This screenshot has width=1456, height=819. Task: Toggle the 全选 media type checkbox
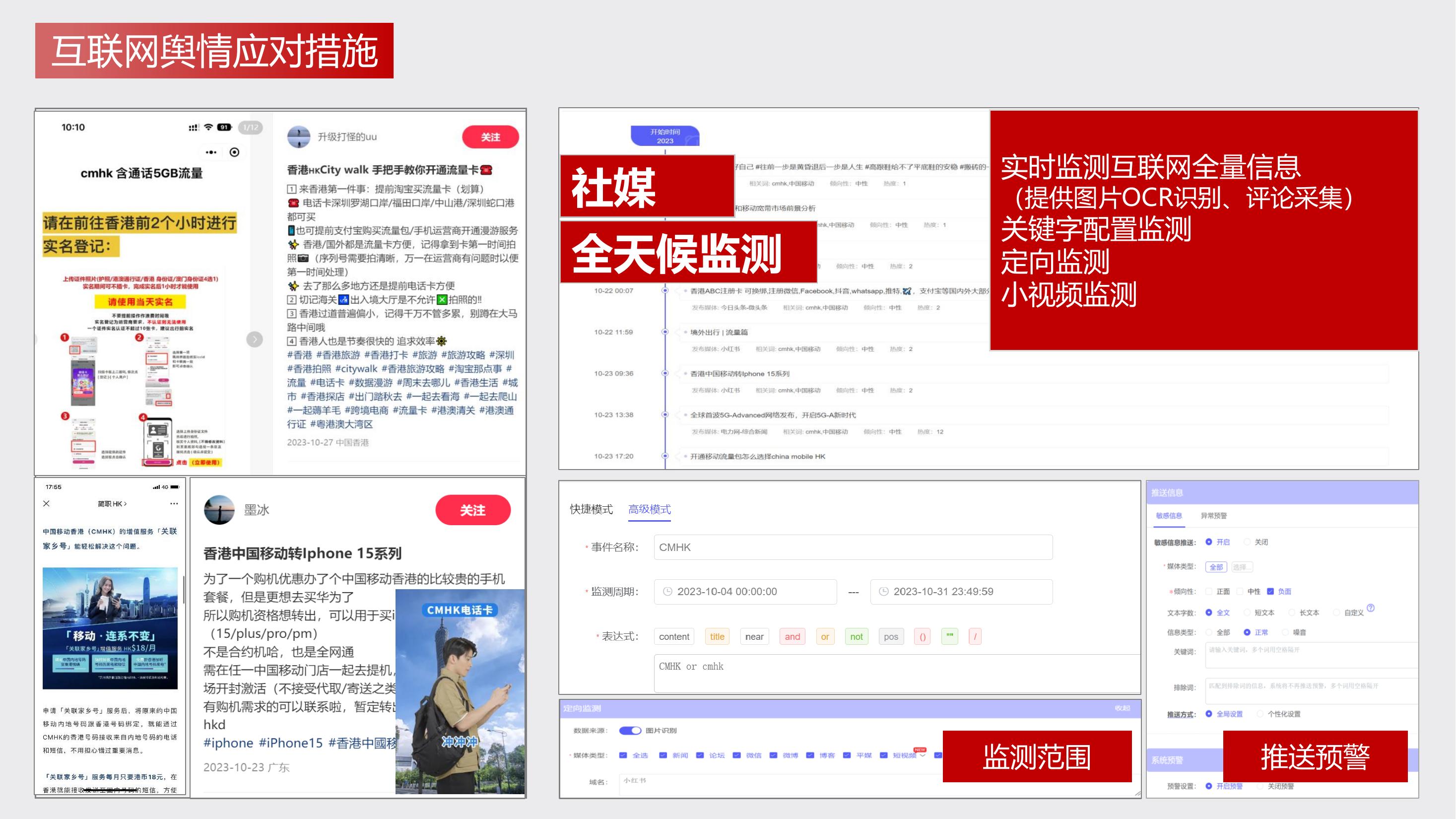(x=623, y=755)
